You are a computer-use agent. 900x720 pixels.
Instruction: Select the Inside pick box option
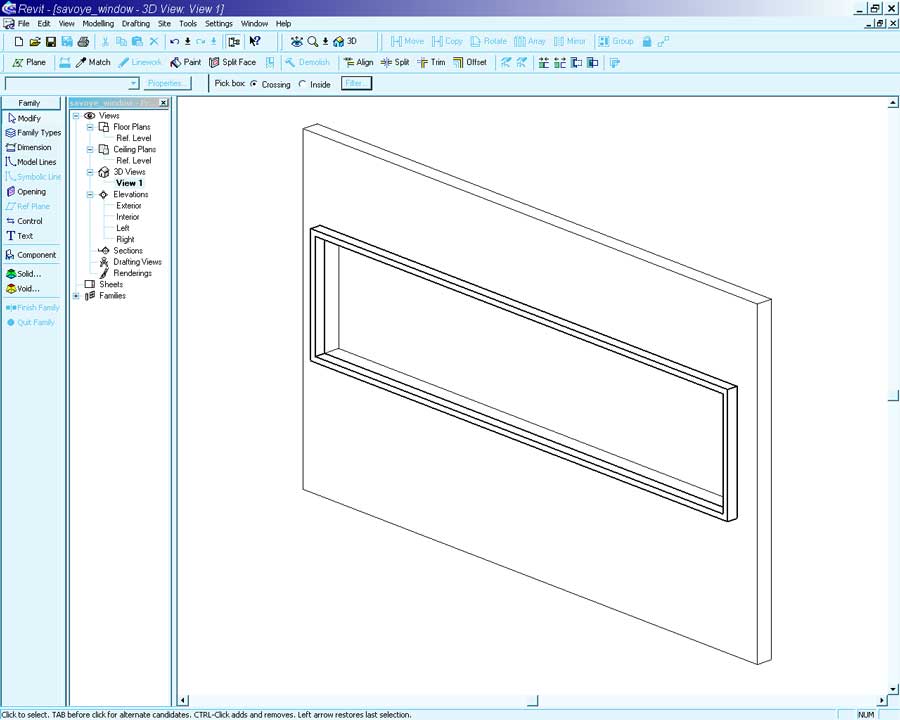coord(303,84)
